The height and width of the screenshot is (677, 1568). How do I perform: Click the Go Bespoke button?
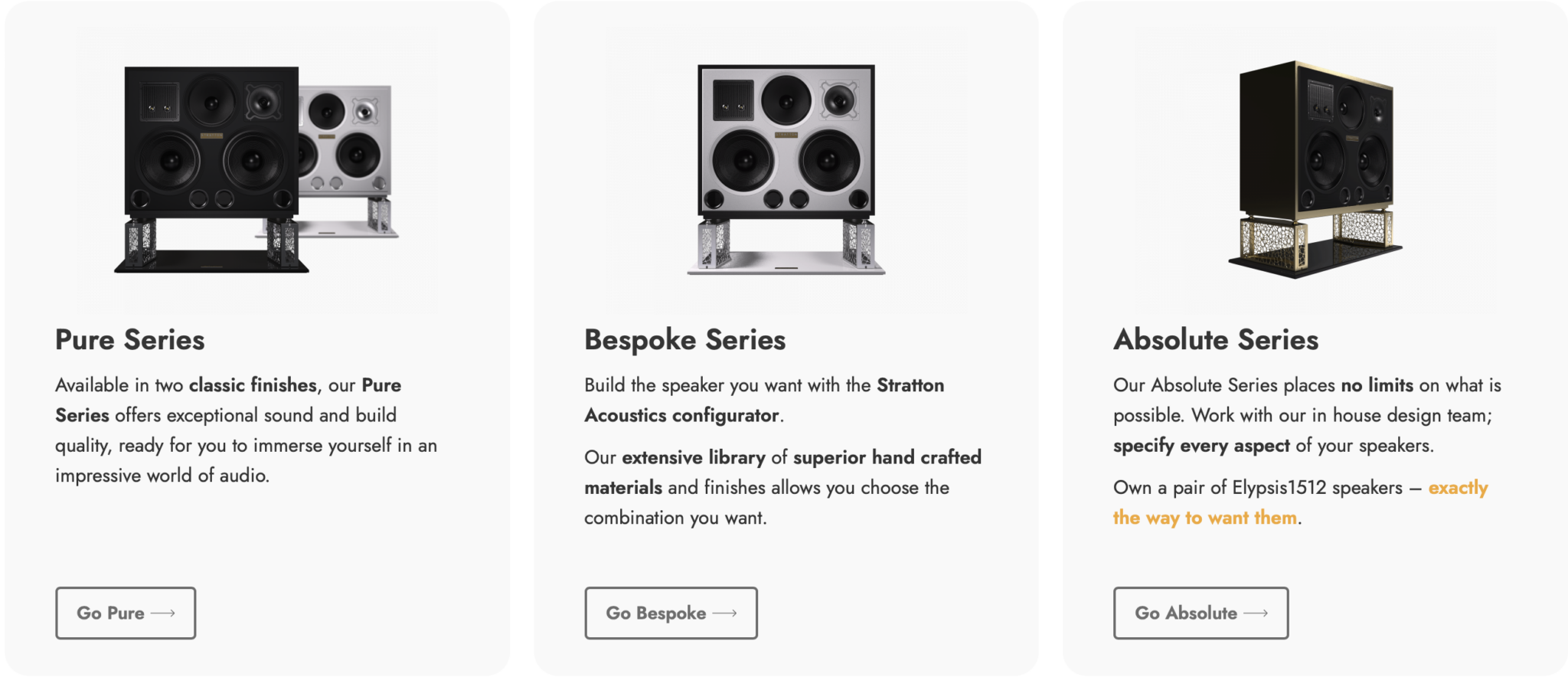click(671, 613)
